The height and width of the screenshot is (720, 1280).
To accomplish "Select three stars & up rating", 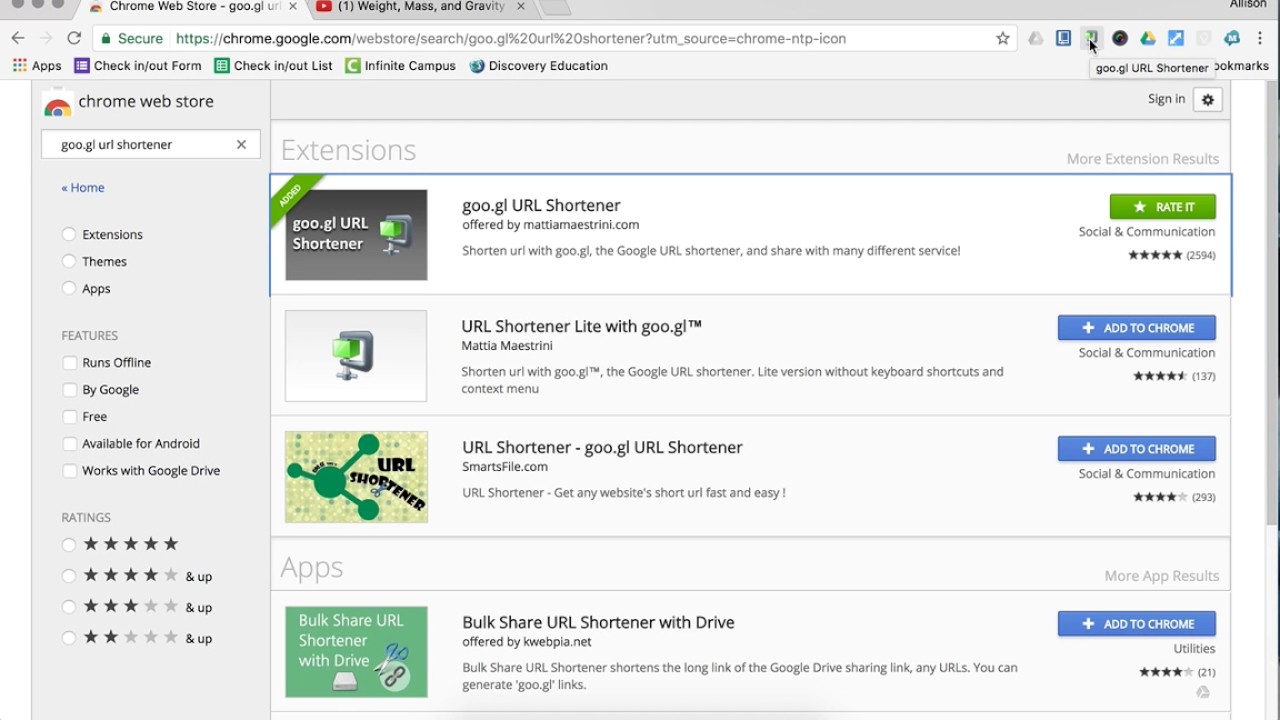I will pos(69,607).
